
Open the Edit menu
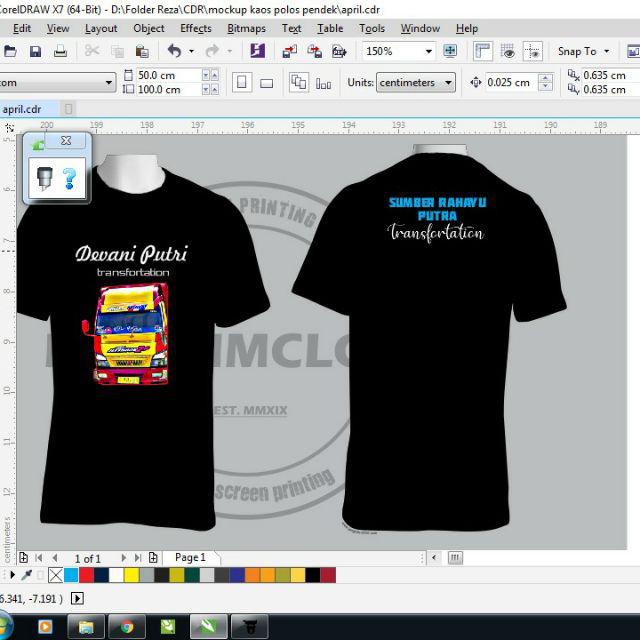(x=22, y=28)
